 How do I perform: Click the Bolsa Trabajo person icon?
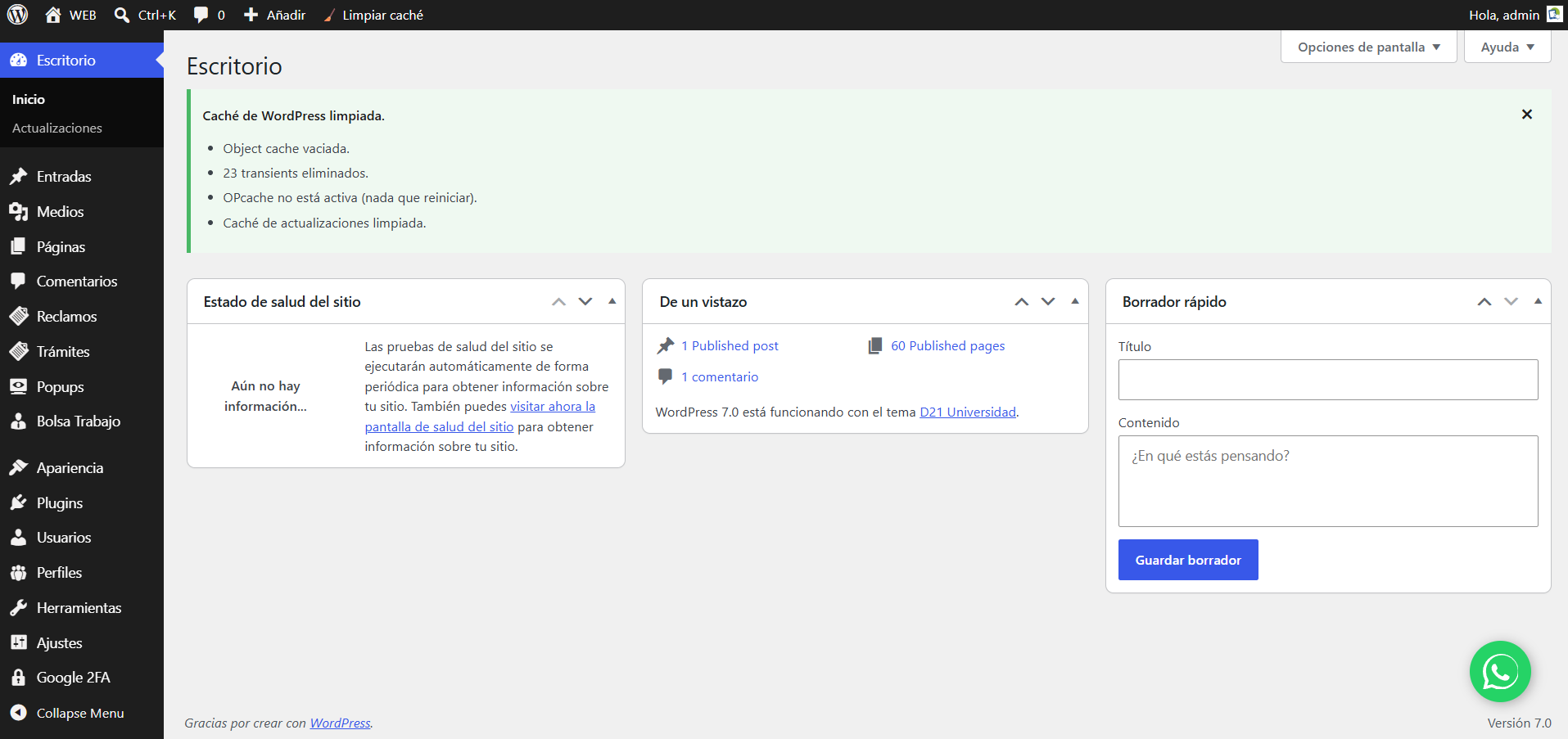18,421
